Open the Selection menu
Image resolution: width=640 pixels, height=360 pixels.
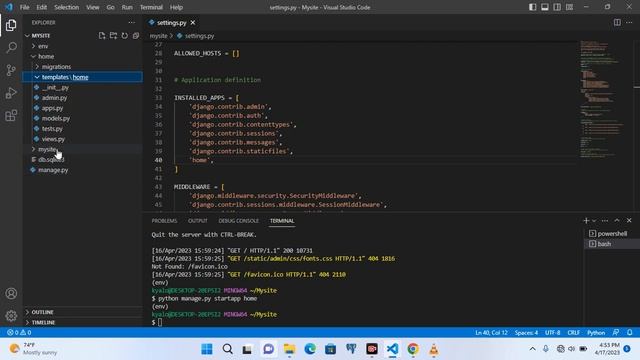(x=67, y=7)
